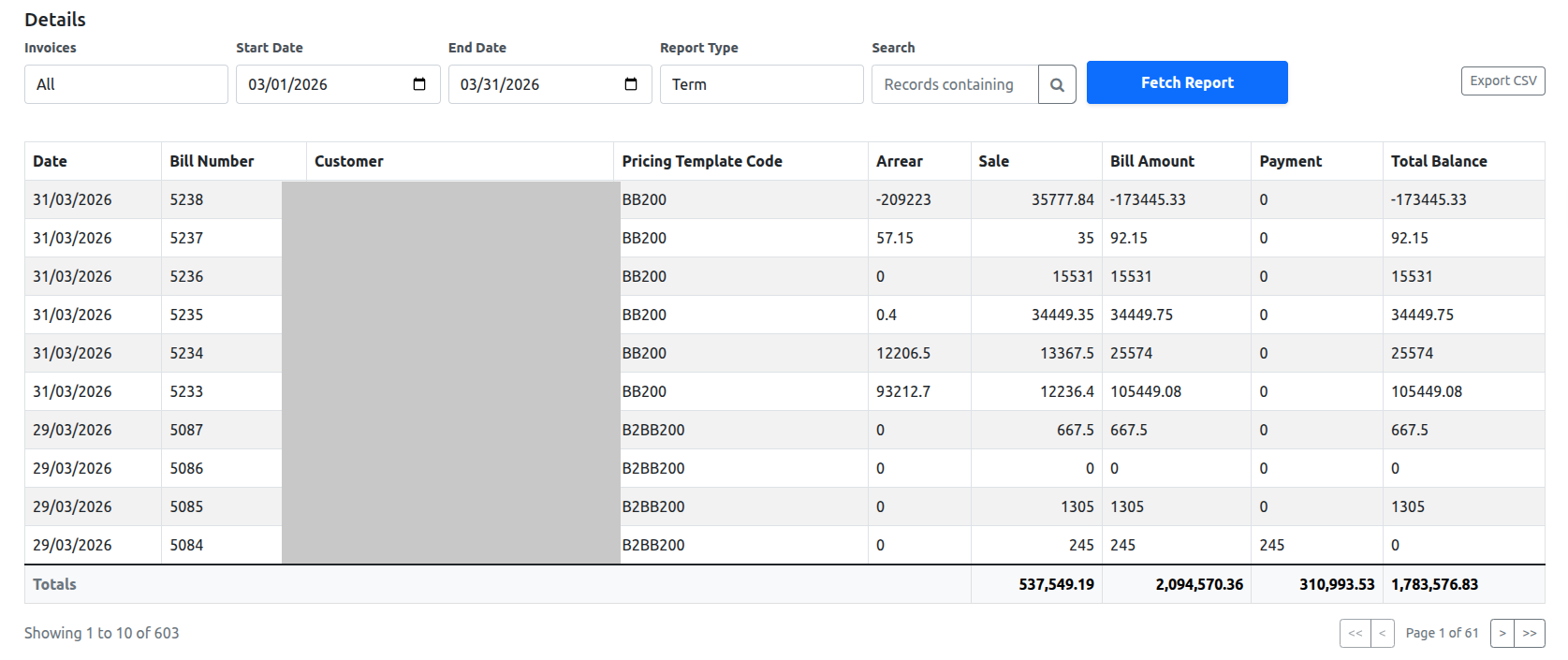Select bill number 5236 cell
The image size is (1568, 660).
coord(186,276)
